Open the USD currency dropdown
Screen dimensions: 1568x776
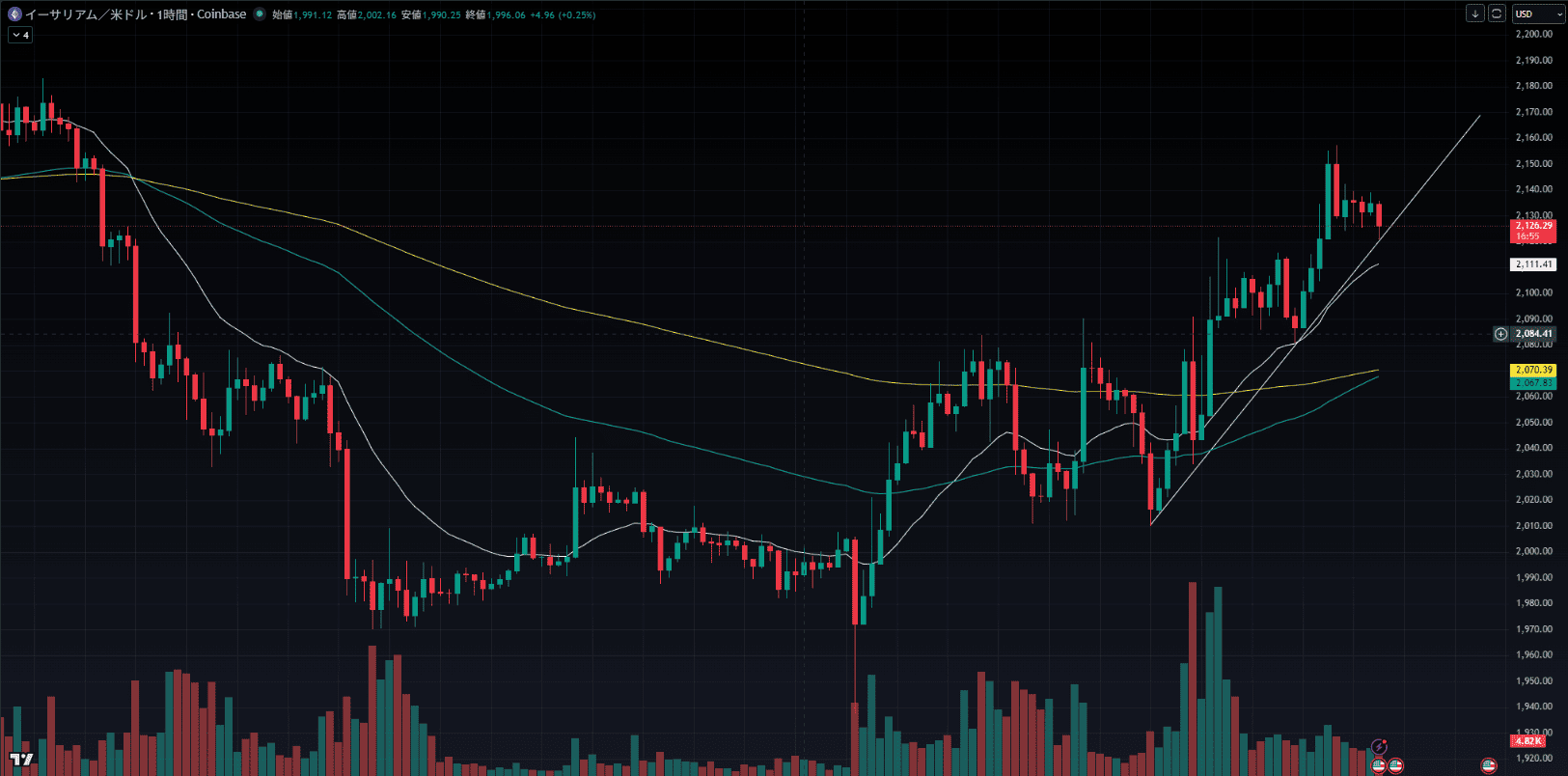tap(1537, 14)
